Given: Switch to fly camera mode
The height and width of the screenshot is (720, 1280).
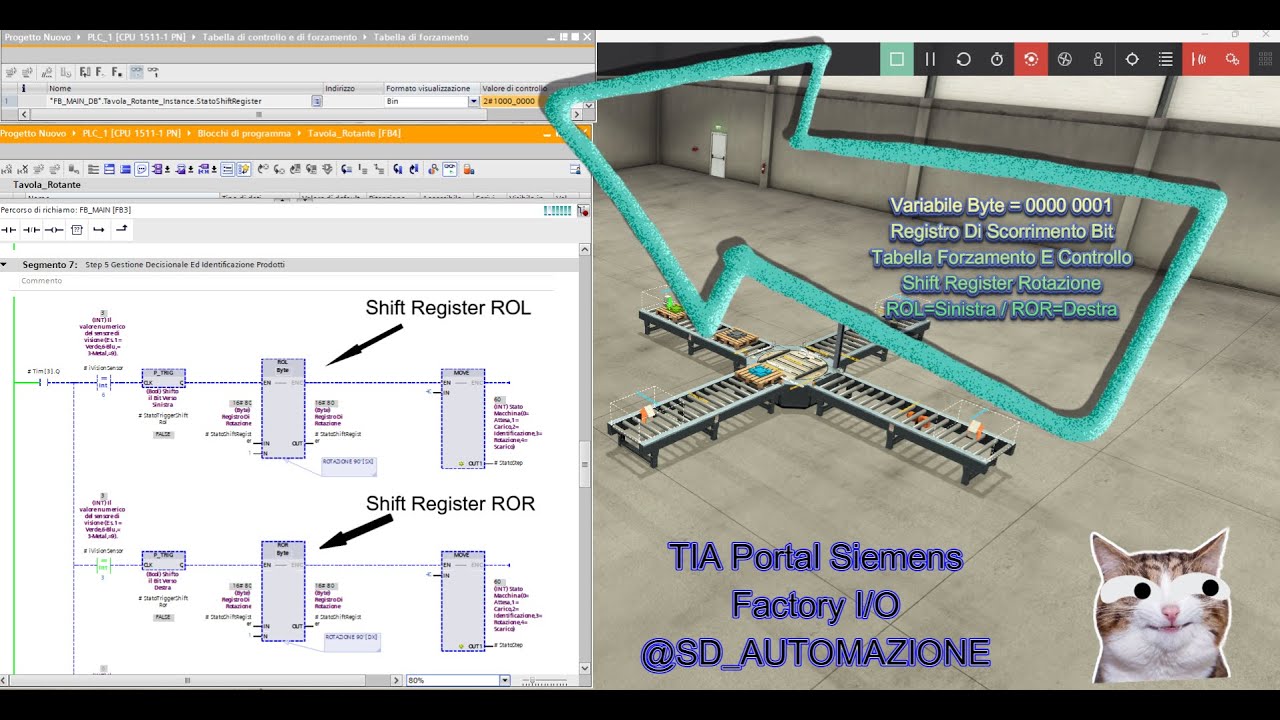Looking at the screenshot, I should pyautogui.click(x=1064, y=59).
